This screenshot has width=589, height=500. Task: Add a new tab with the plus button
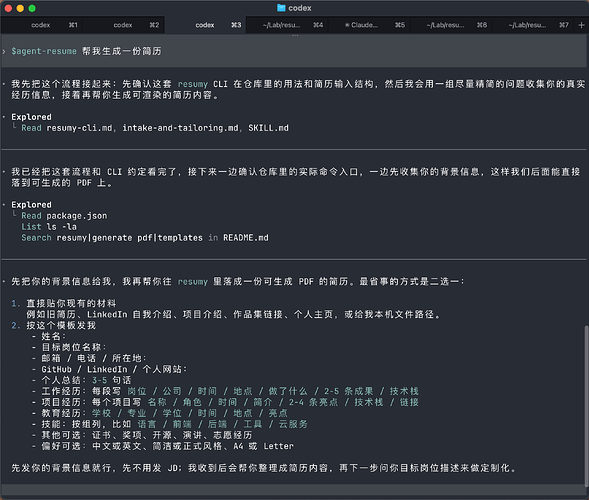point(581,25)
